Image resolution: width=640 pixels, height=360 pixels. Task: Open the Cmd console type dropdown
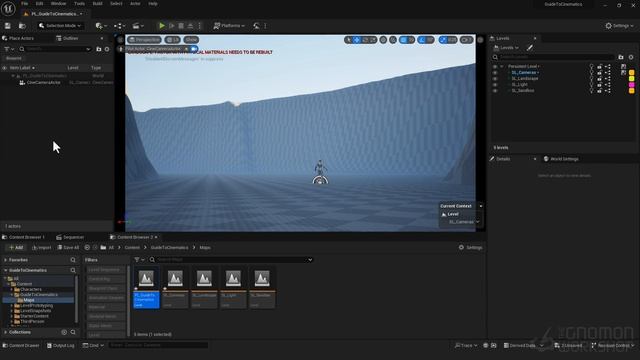[93, 346]
